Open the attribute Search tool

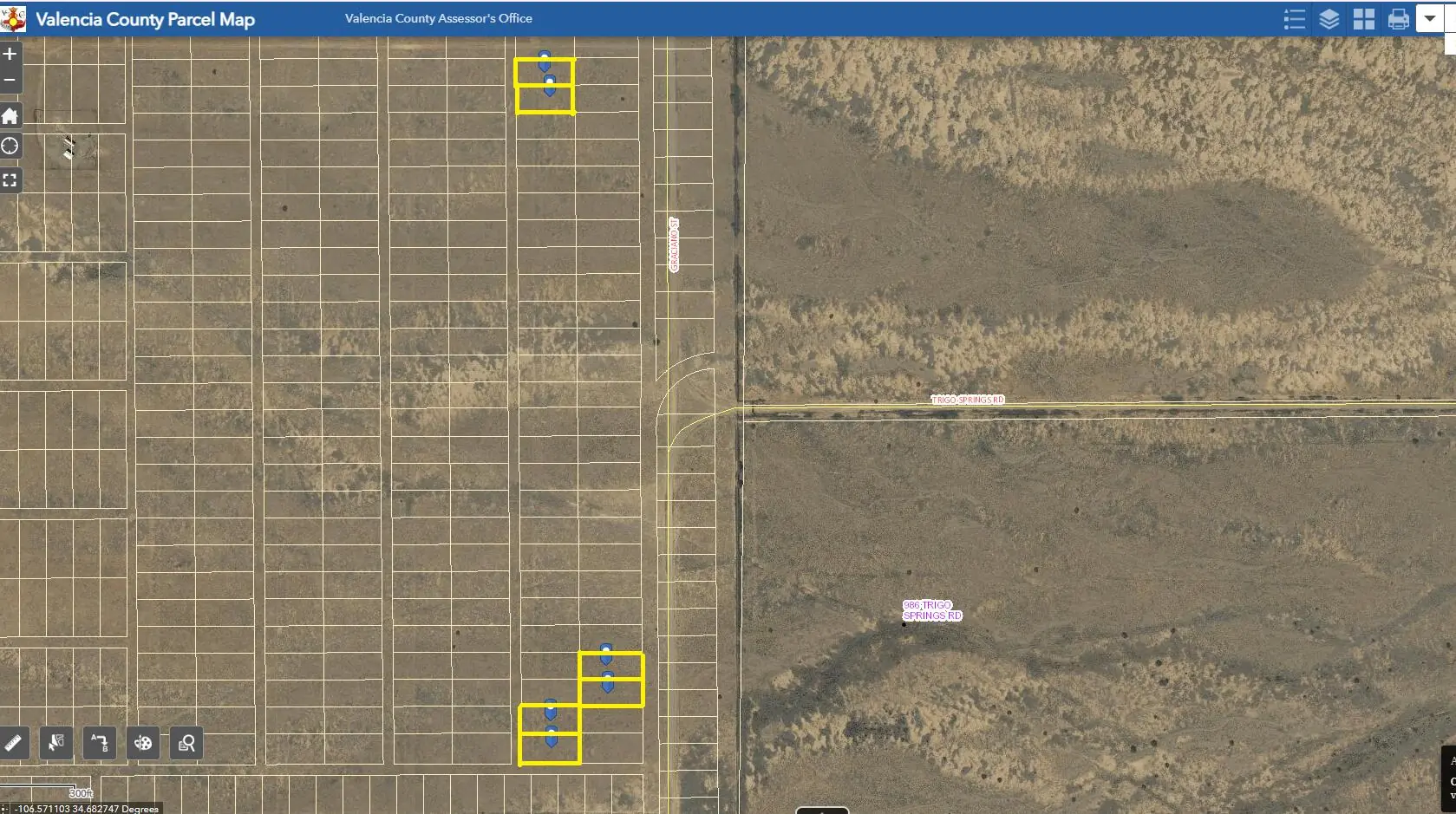[186, 743]
